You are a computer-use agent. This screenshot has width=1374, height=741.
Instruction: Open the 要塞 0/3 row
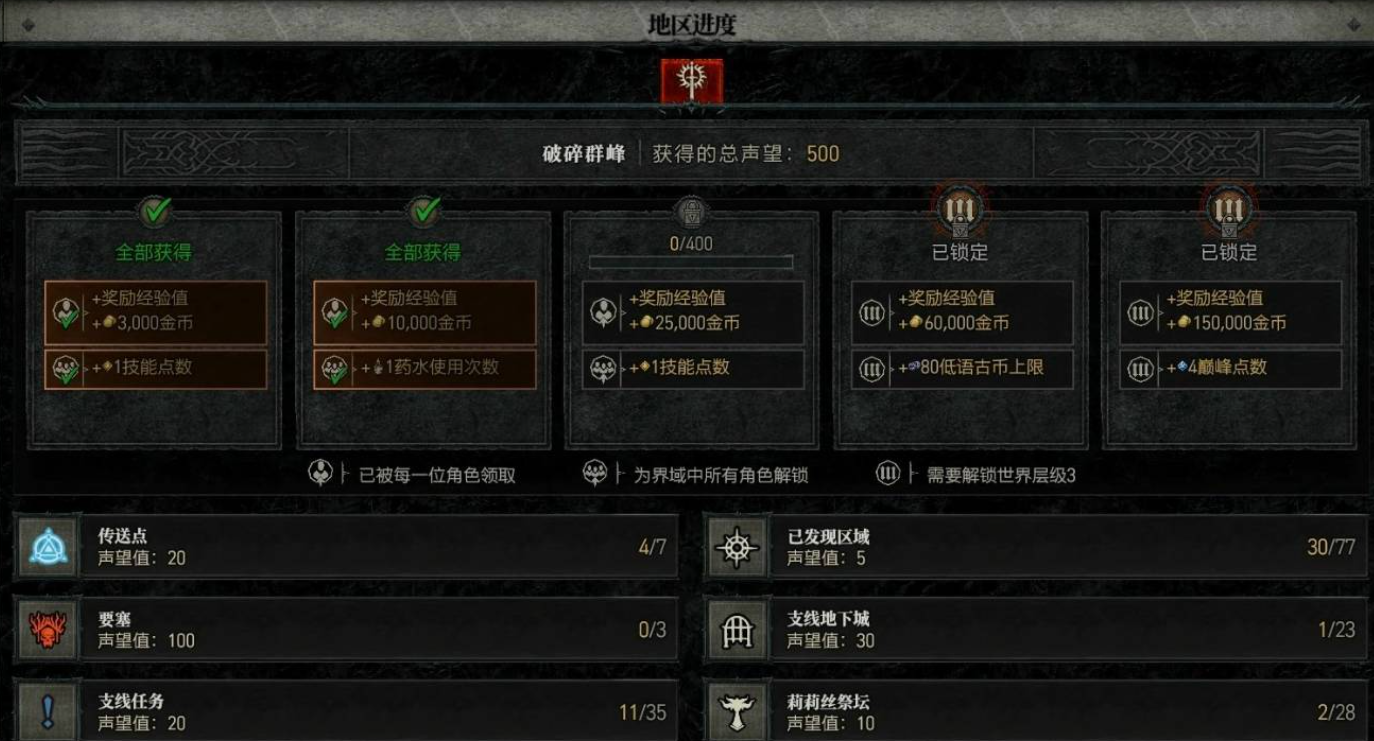pyautogui.click(x=346, y=630)
